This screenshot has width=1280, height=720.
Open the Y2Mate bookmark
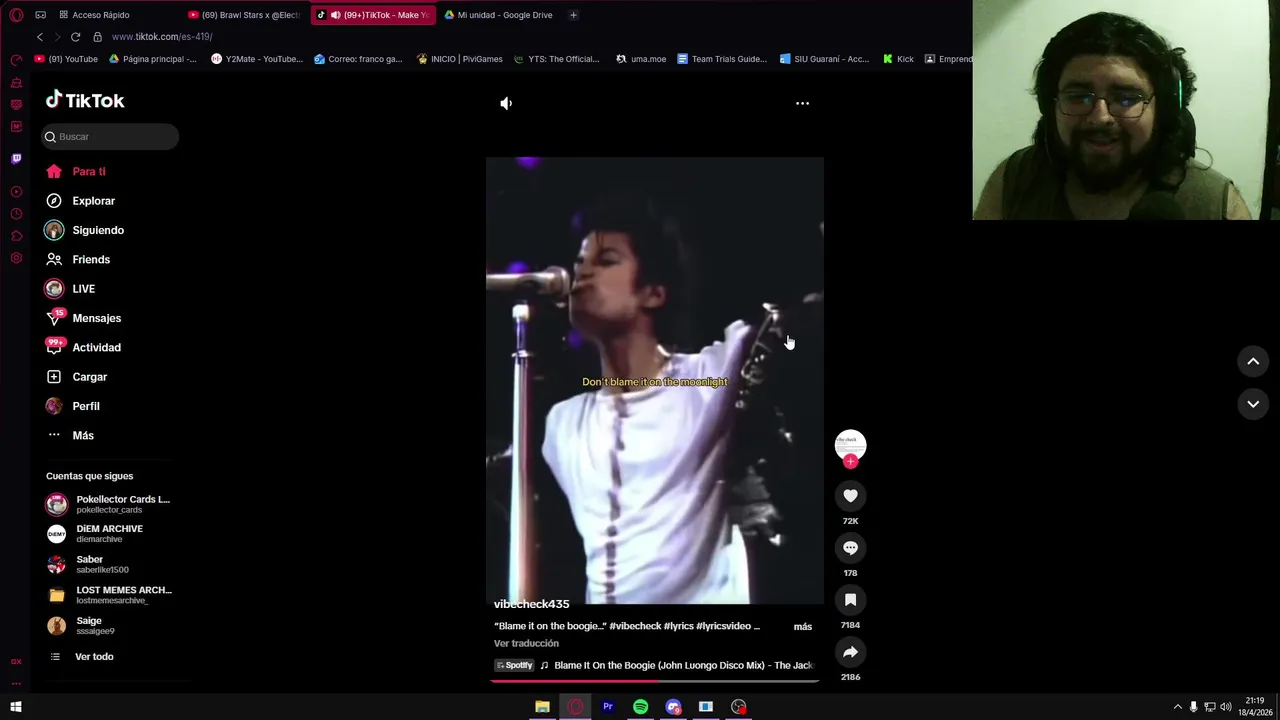click(x=257, y=59)
